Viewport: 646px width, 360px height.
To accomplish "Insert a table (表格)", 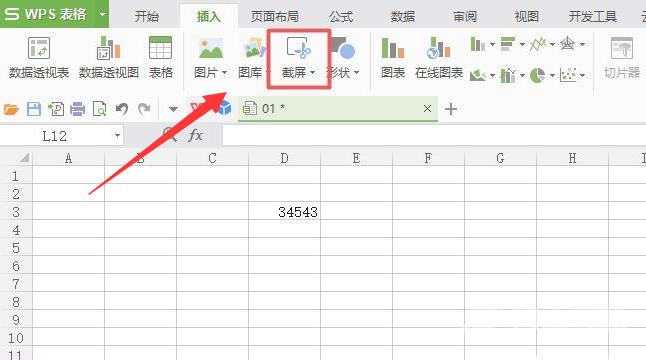I will [160, 58].
